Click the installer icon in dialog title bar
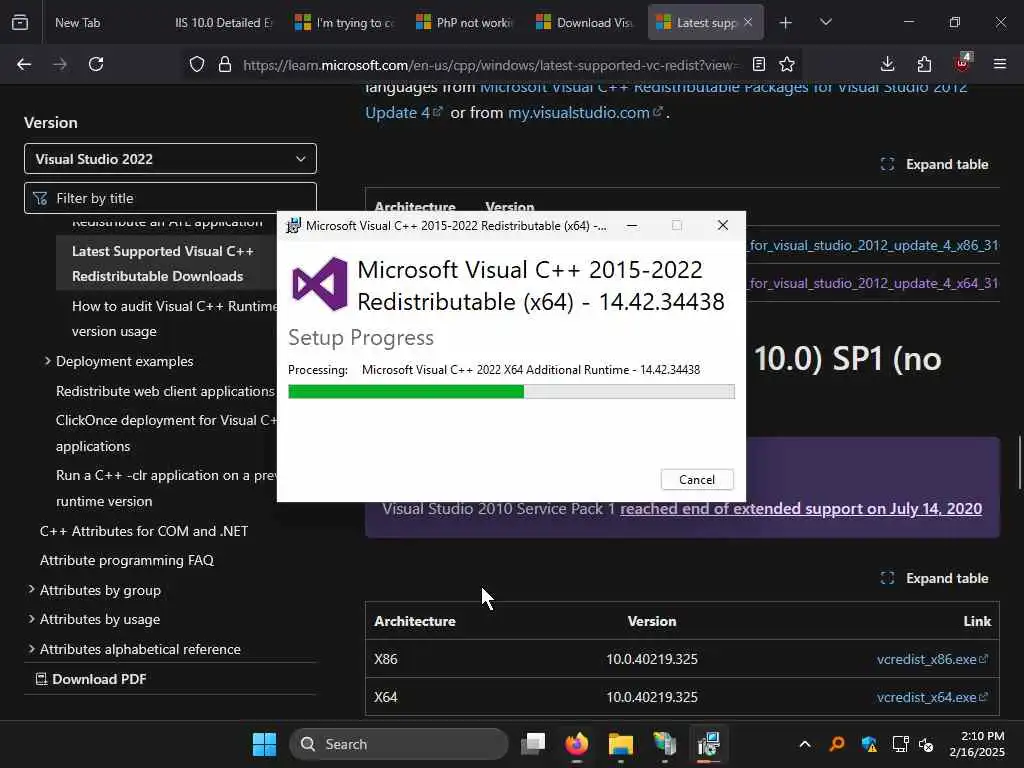Screen dimensions: 1024x768 [294, 225]
